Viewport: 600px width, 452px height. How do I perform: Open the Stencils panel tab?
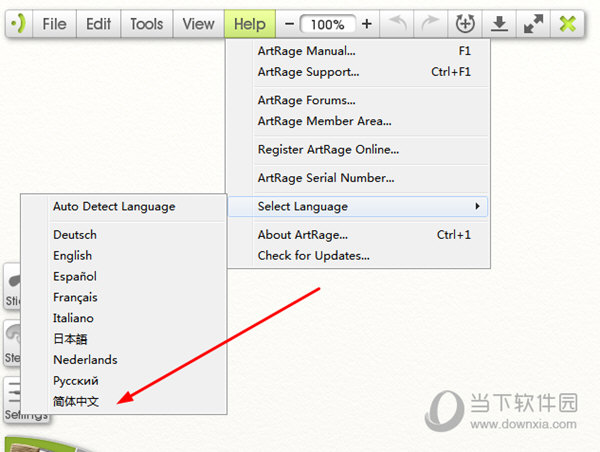coord(12,344)
